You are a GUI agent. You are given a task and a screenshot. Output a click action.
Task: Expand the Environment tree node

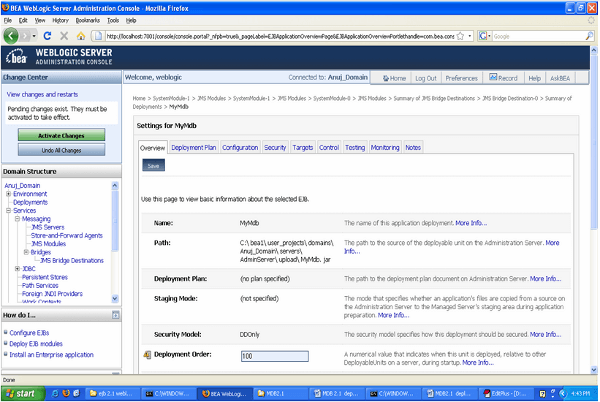8,194
